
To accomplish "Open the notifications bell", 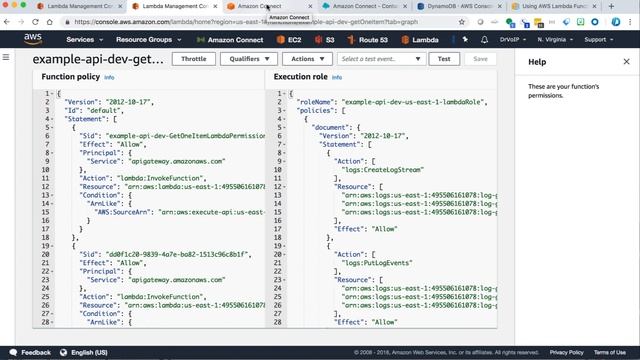I will pyautogui.click(x=484, y=40).
